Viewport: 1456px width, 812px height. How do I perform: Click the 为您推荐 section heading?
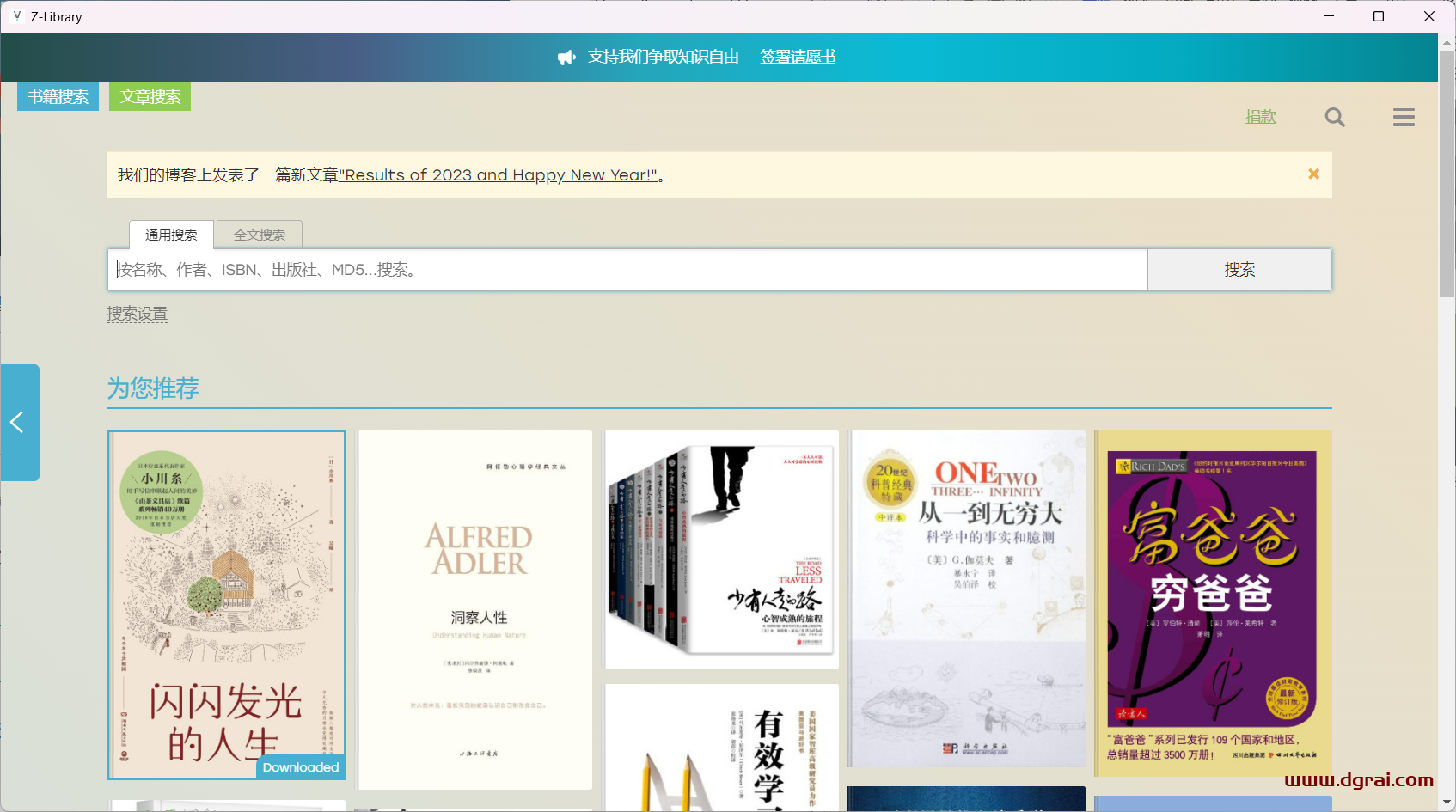153,388
